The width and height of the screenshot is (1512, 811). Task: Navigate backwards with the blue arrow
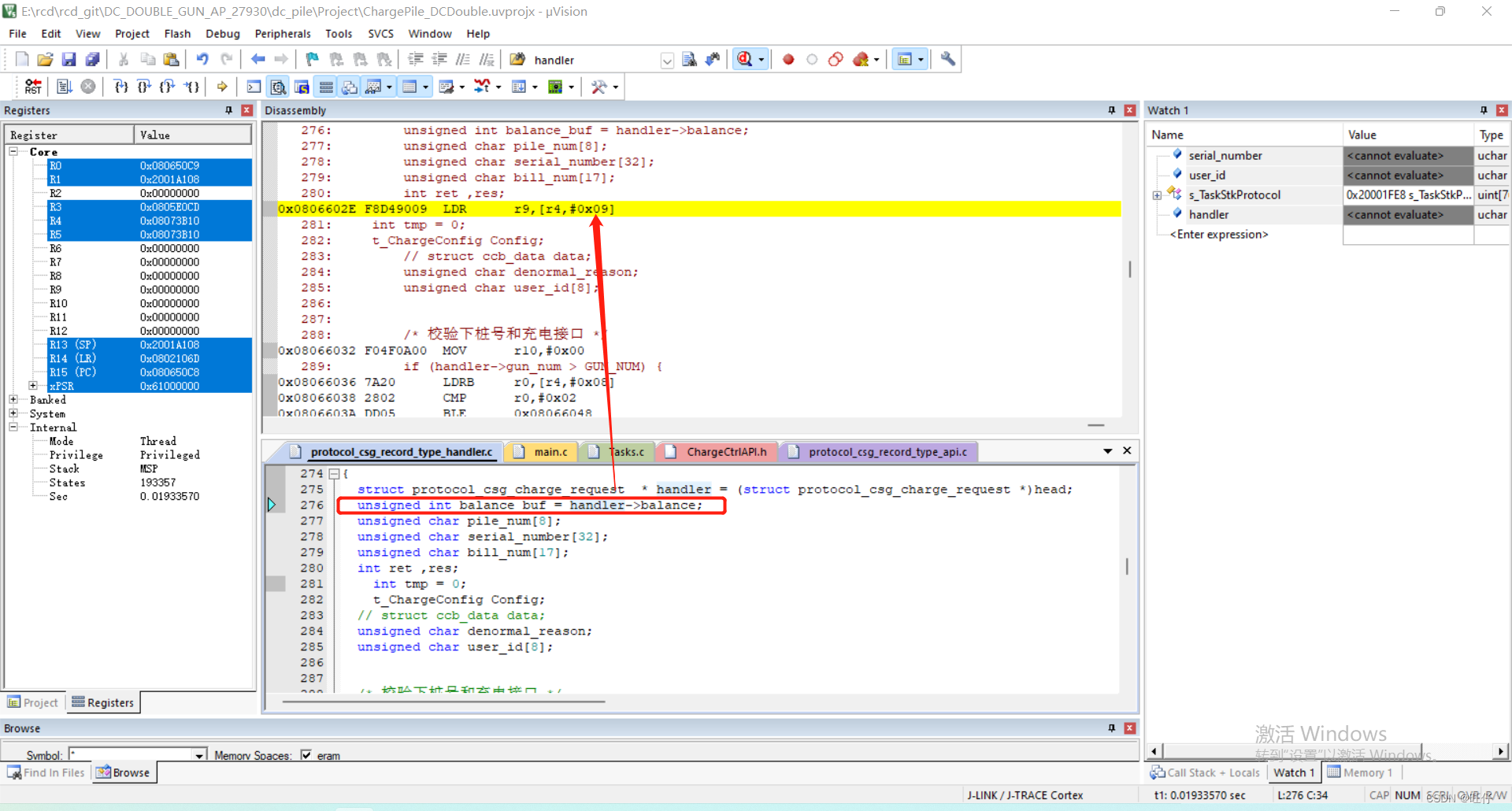pyautogui.click(x=258, y=60)
